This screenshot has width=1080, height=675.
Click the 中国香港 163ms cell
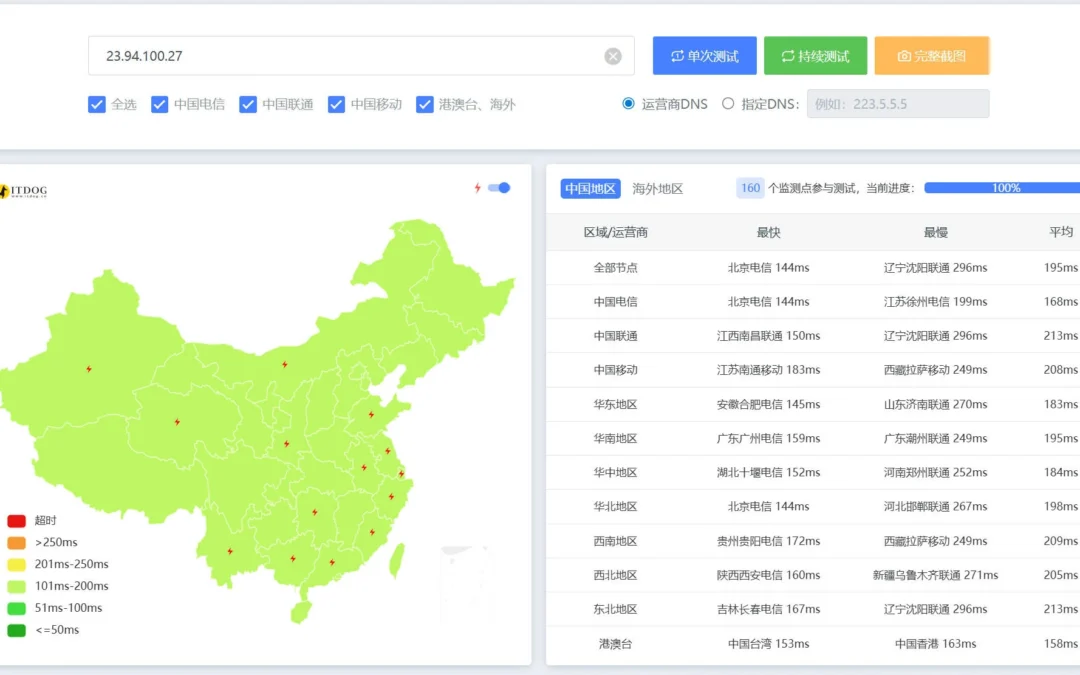(935, 644)
